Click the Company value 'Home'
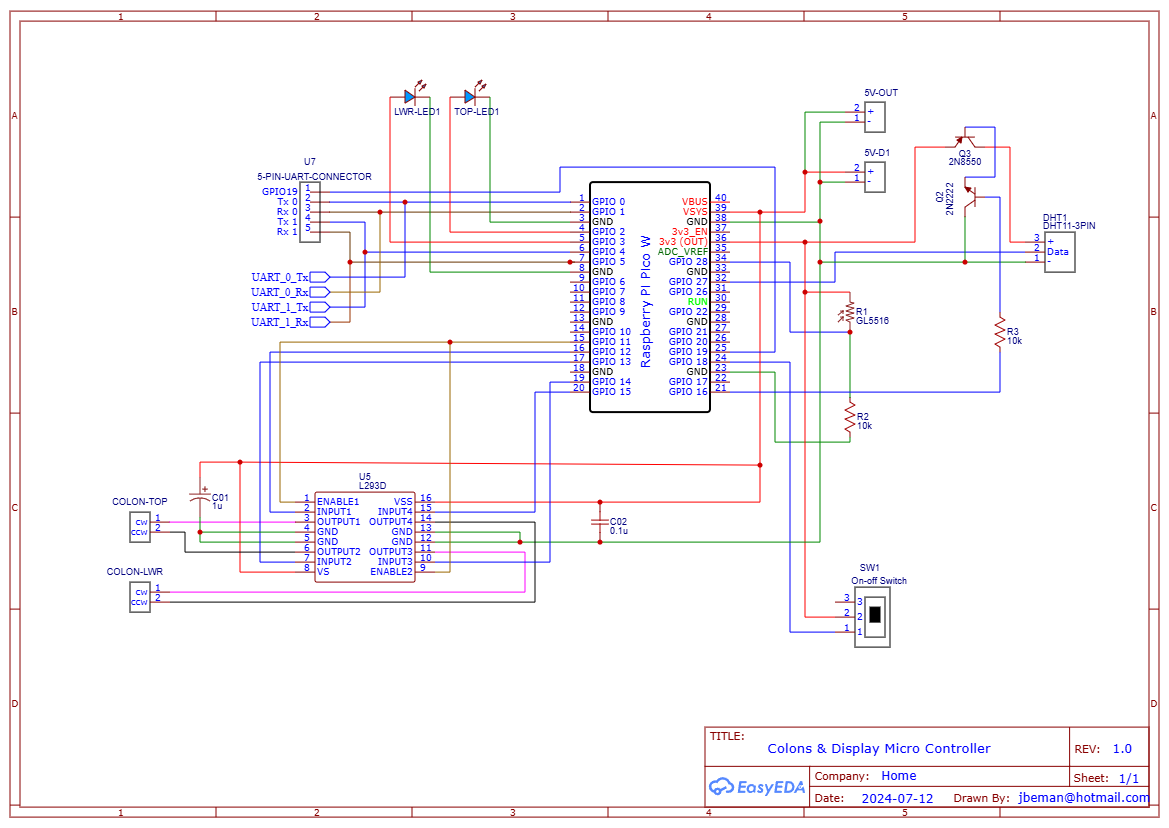 point(898,776)
